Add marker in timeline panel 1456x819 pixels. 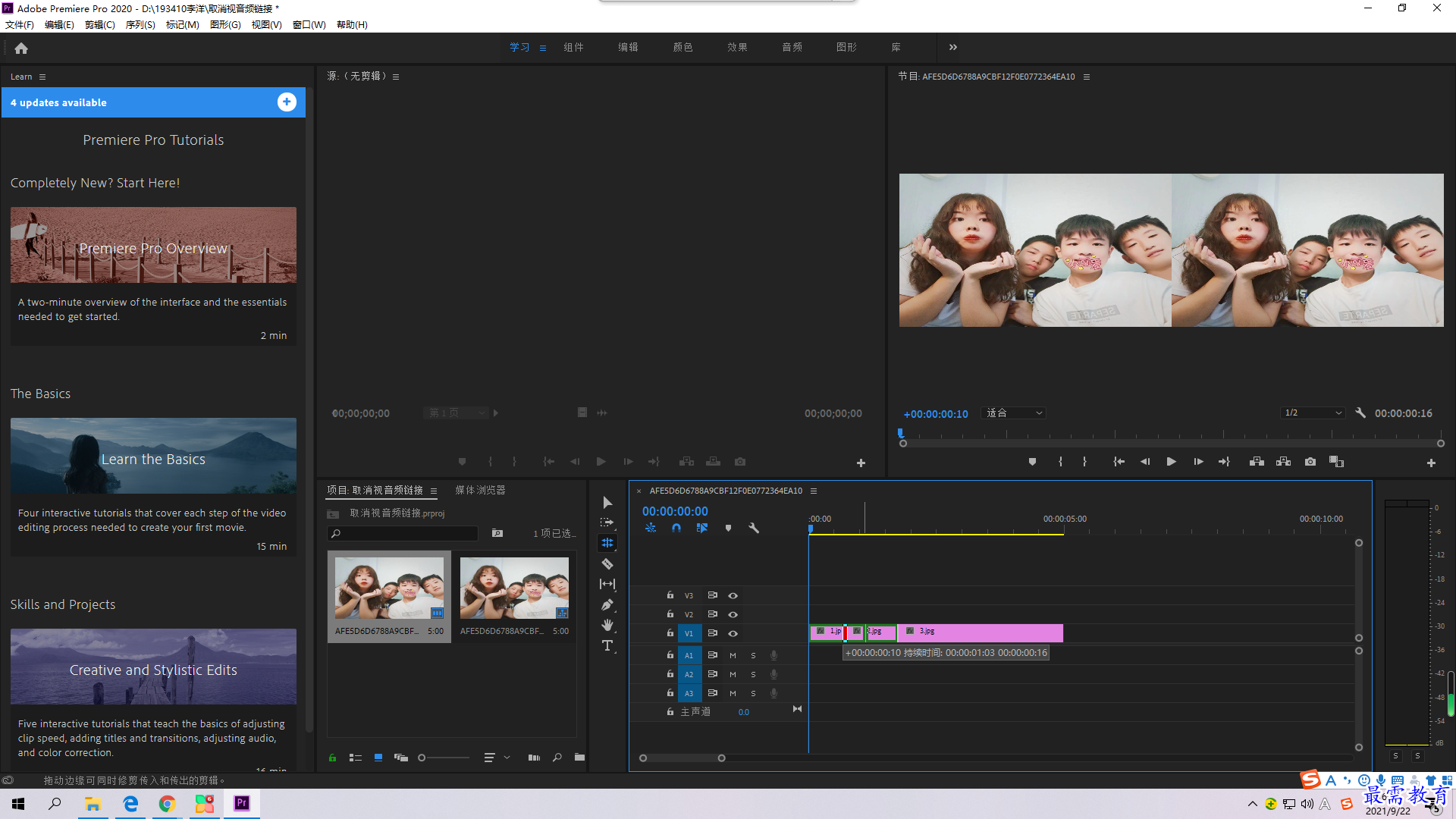click(x=728, y=528)
